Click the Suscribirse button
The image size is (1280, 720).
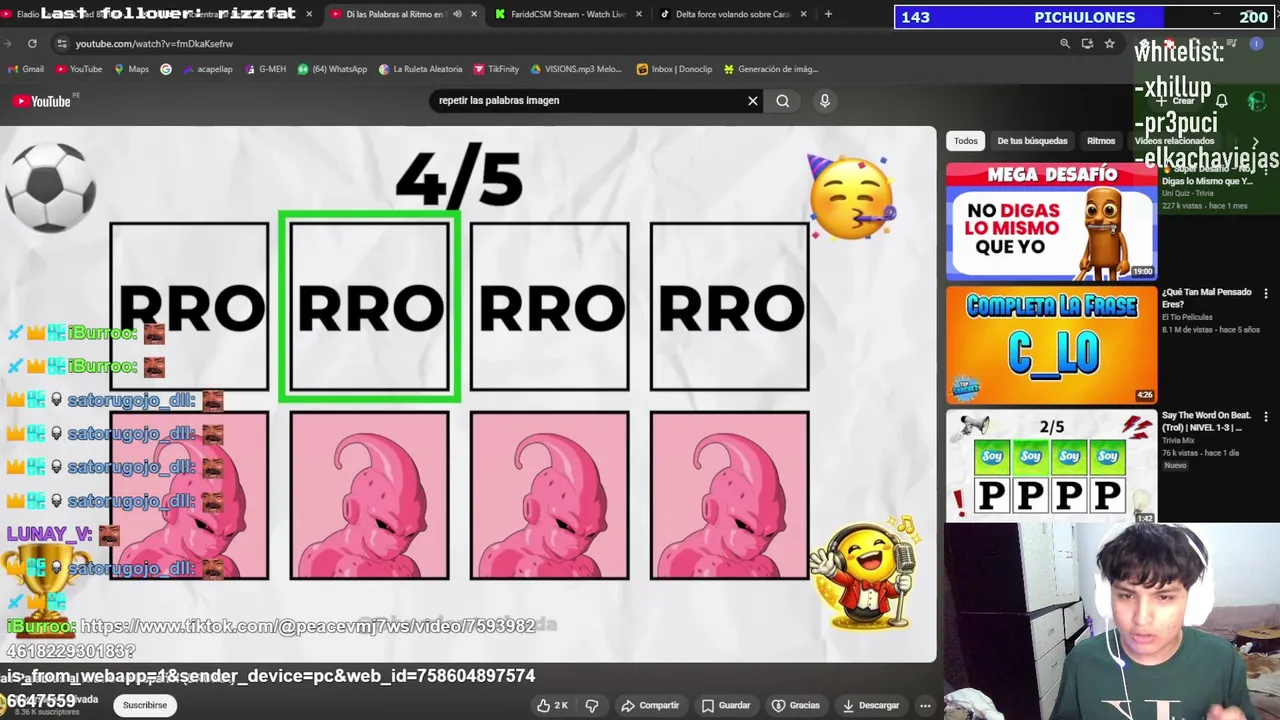145,705
